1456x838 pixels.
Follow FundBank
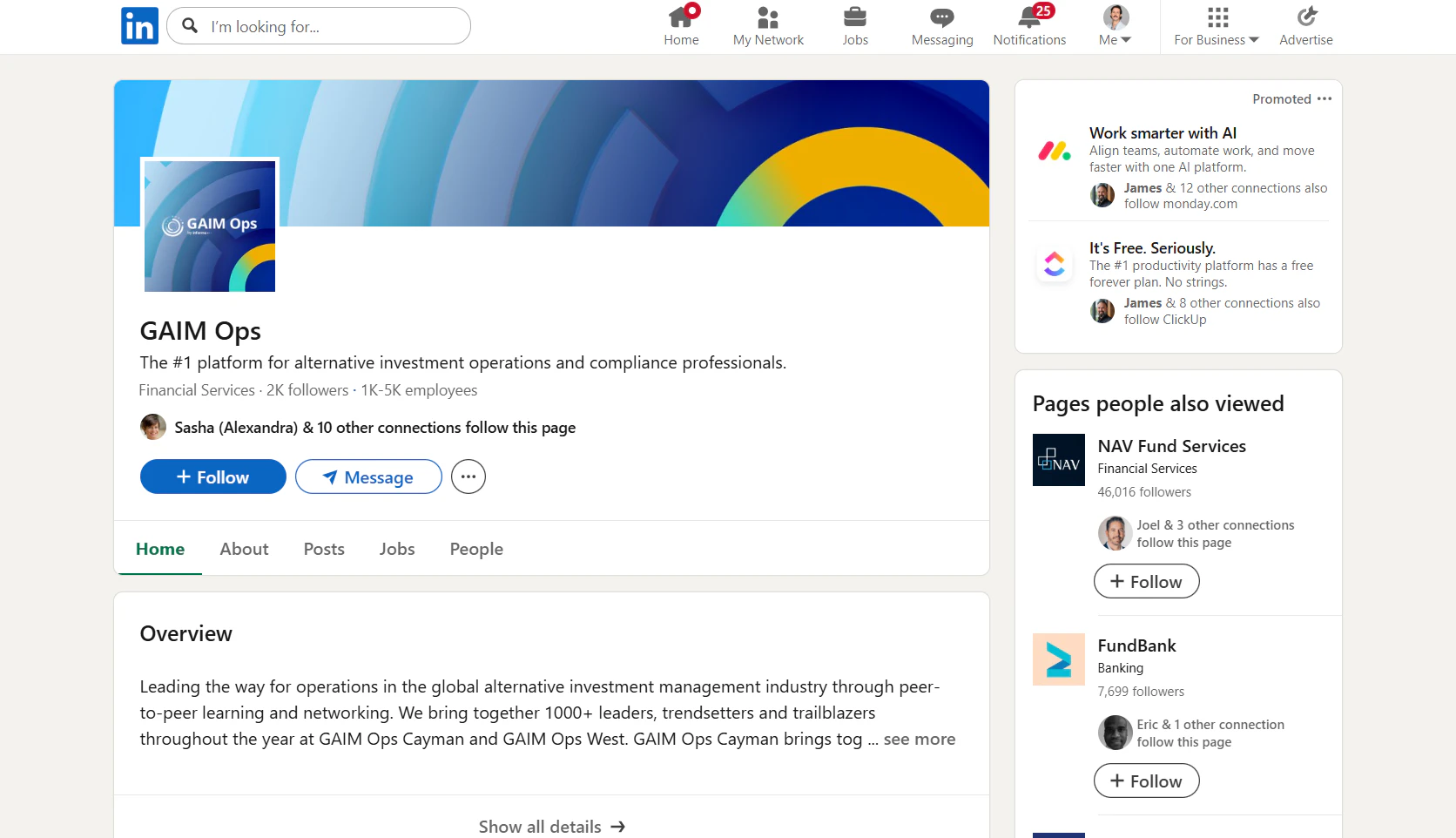(x=1146, y=781)
